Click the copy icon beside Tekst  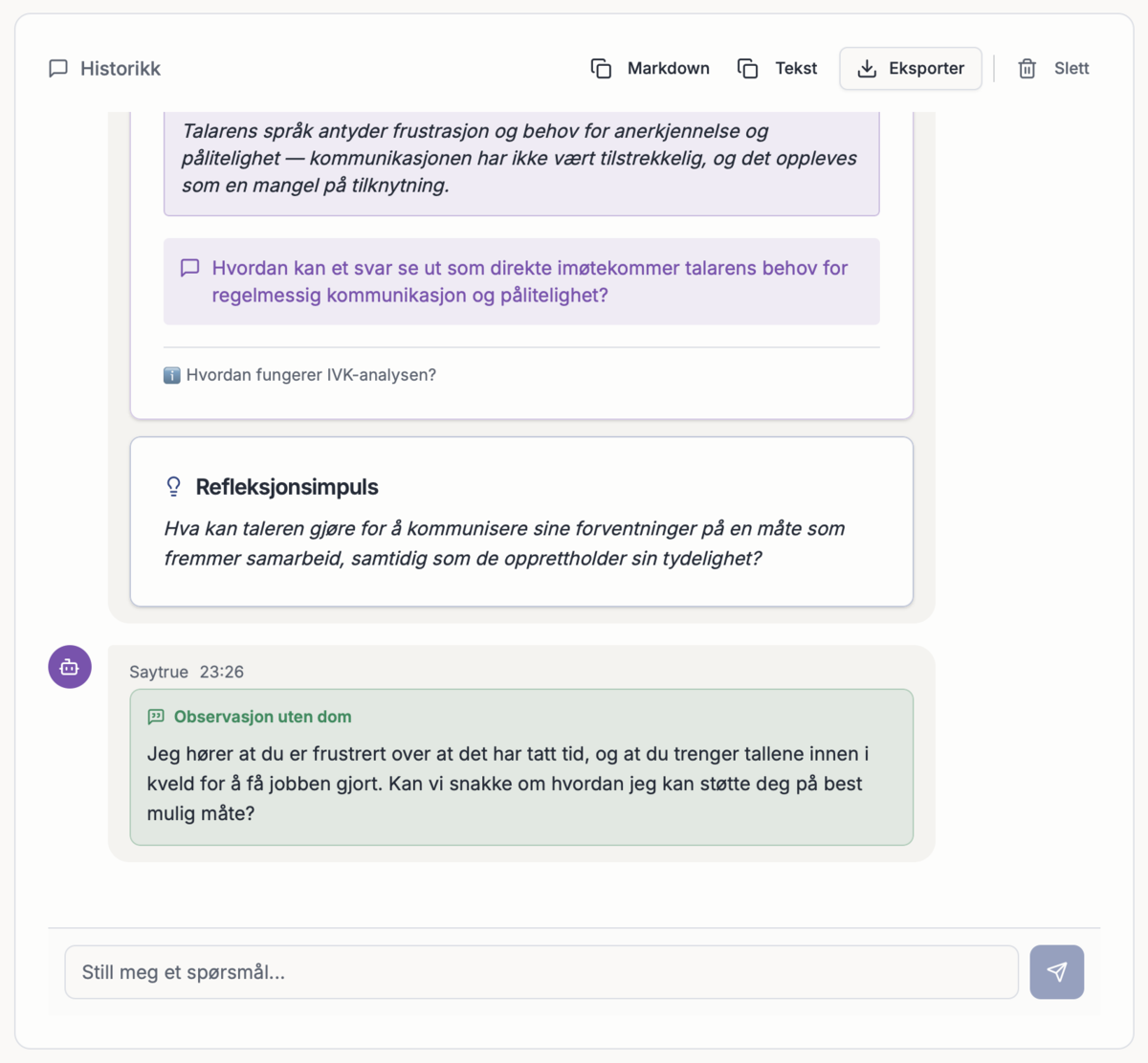(x=748, y=69)
